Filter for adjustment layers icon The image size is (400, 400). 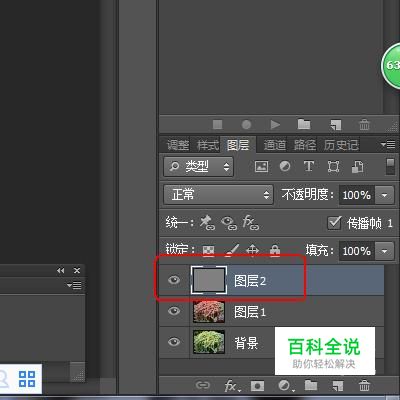(x=285, y=166)
